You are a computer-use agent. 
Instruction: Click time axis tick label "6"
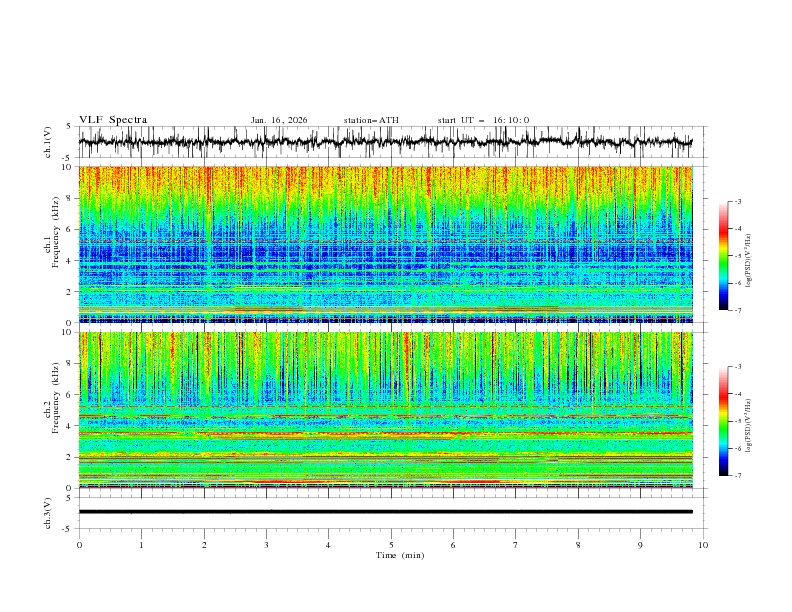click(453, 545)
